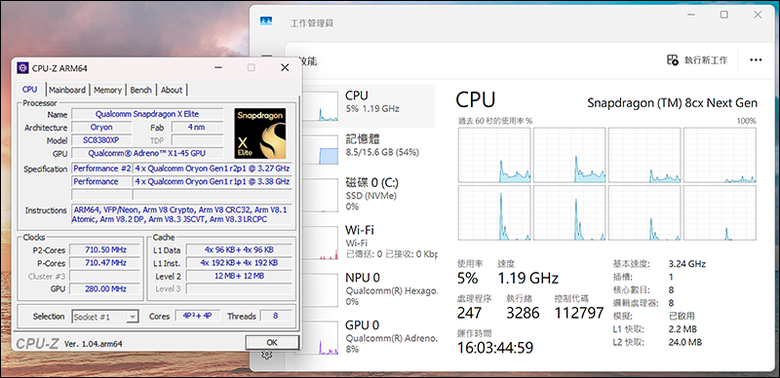This screenshot has height=378, width=780.
Task: Open the Task Manager more options menu
Action: point(756,60)
